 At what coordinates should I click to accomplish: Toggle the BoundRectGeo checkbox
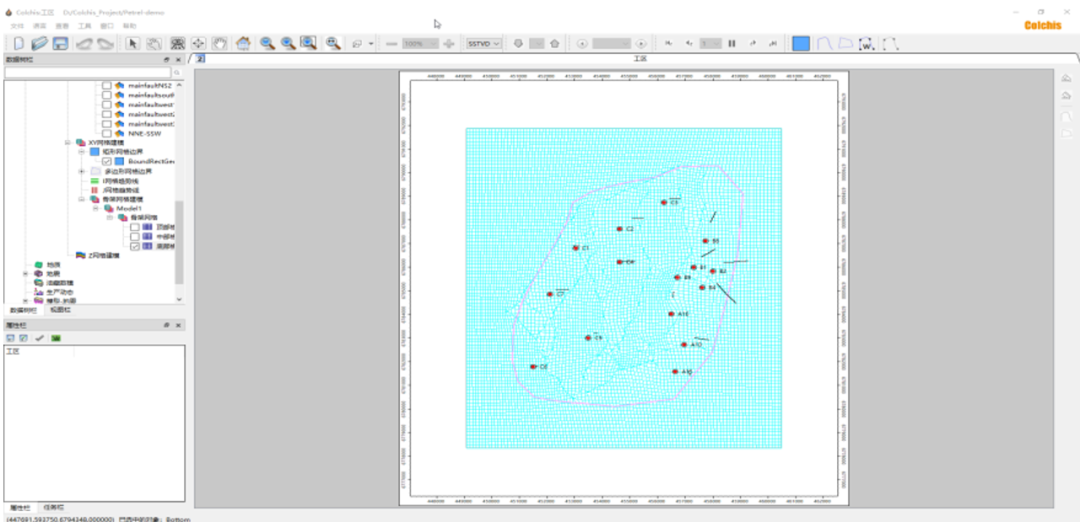tap(106, 161)
